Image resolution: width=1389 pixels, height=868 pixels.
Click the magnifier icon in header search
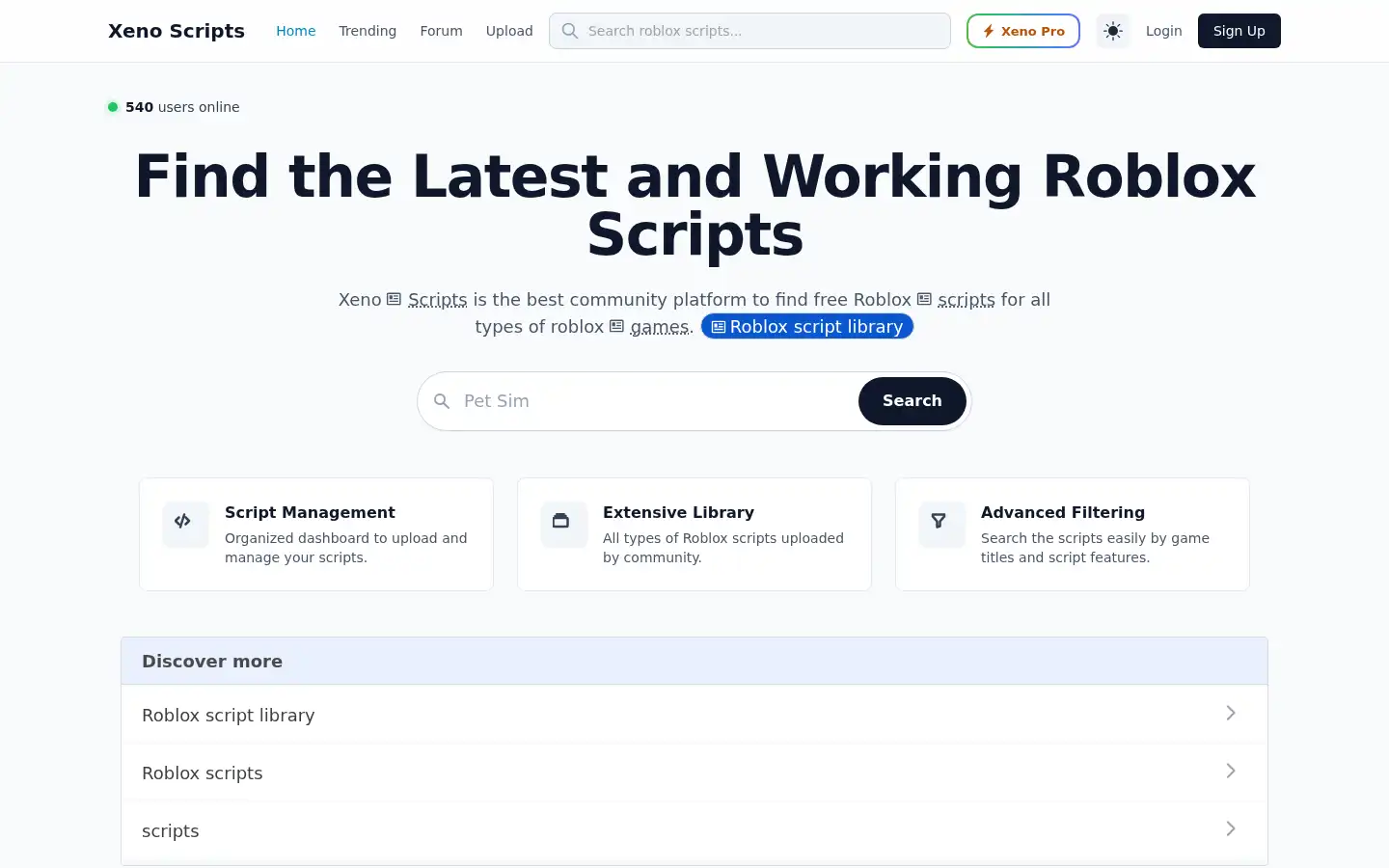tap(570, 31)
